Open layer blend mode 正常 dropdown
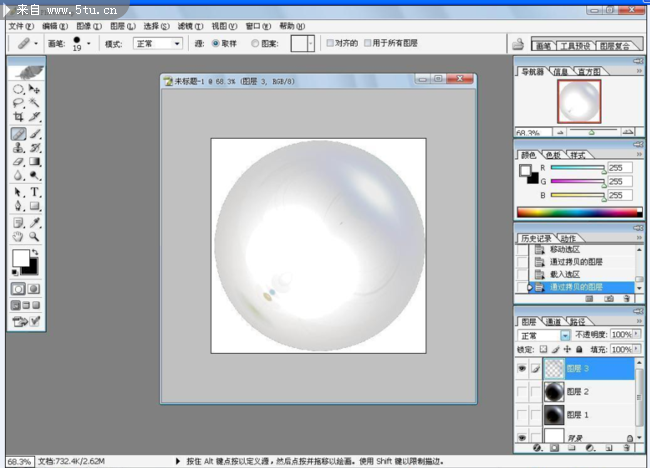 pos(565,335)
